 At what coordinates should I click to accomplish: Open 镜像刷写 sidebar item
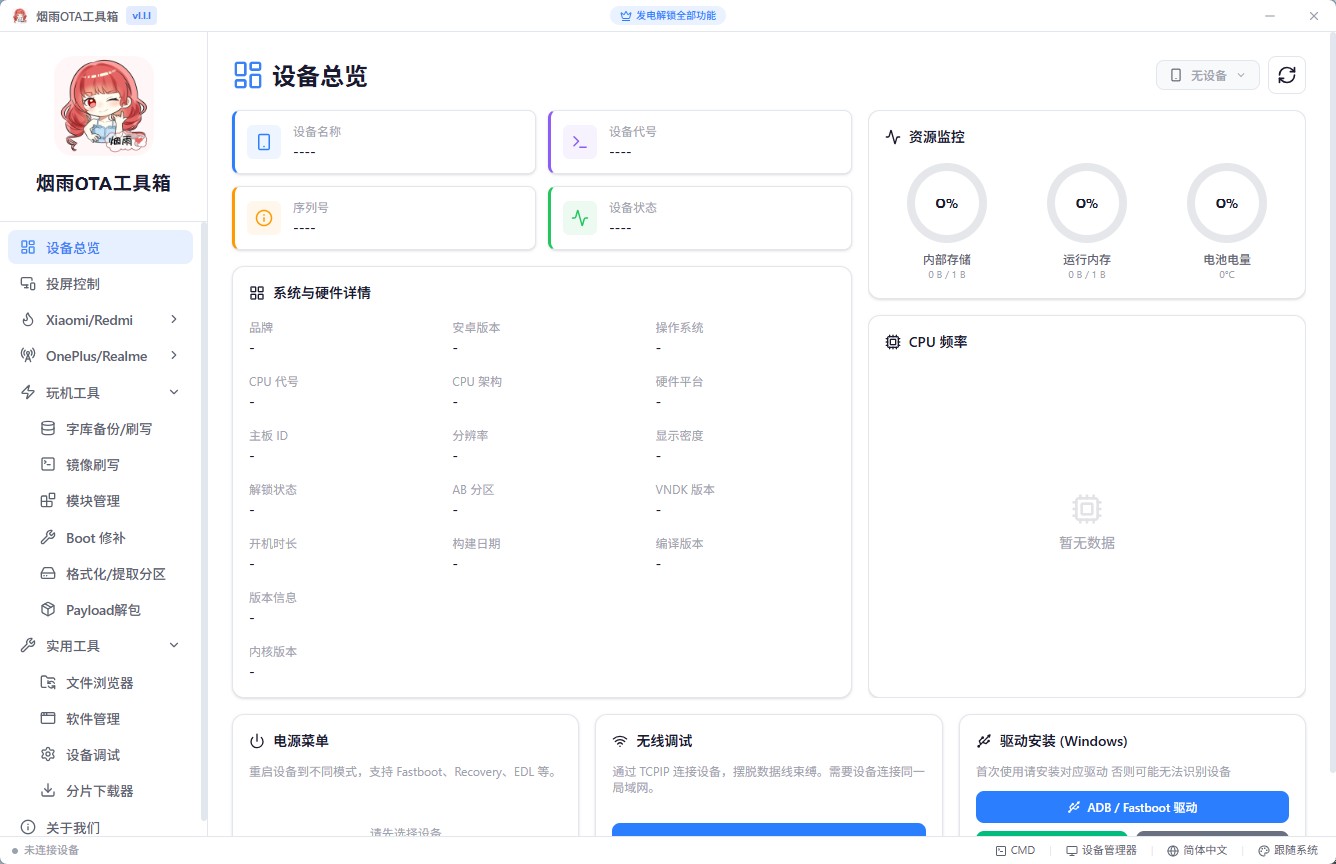coord(110,465)
